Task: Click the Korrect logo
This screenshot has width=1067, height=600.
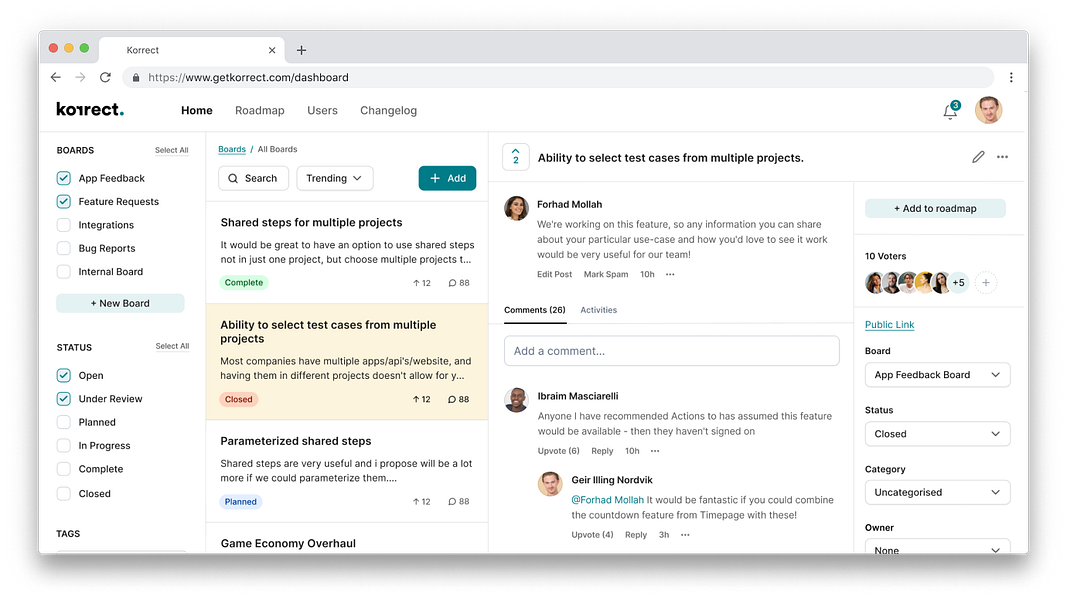Action: (x=90, y=110)
